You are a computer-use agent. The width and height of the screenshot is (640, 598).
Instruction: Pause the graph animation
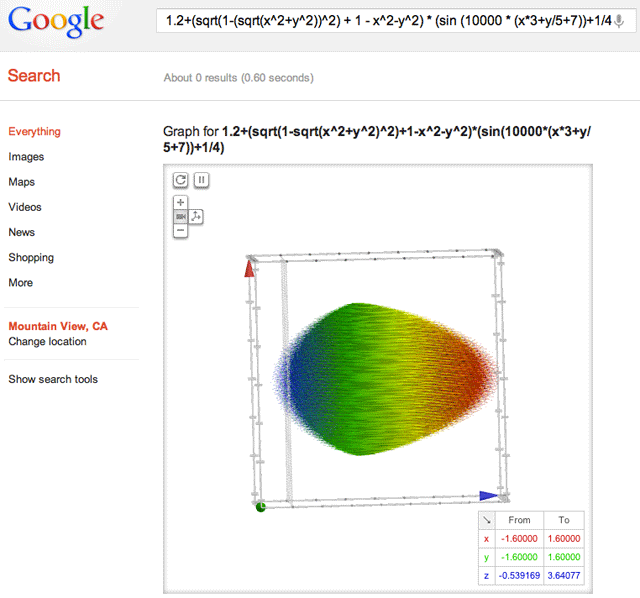coord(201,180)
